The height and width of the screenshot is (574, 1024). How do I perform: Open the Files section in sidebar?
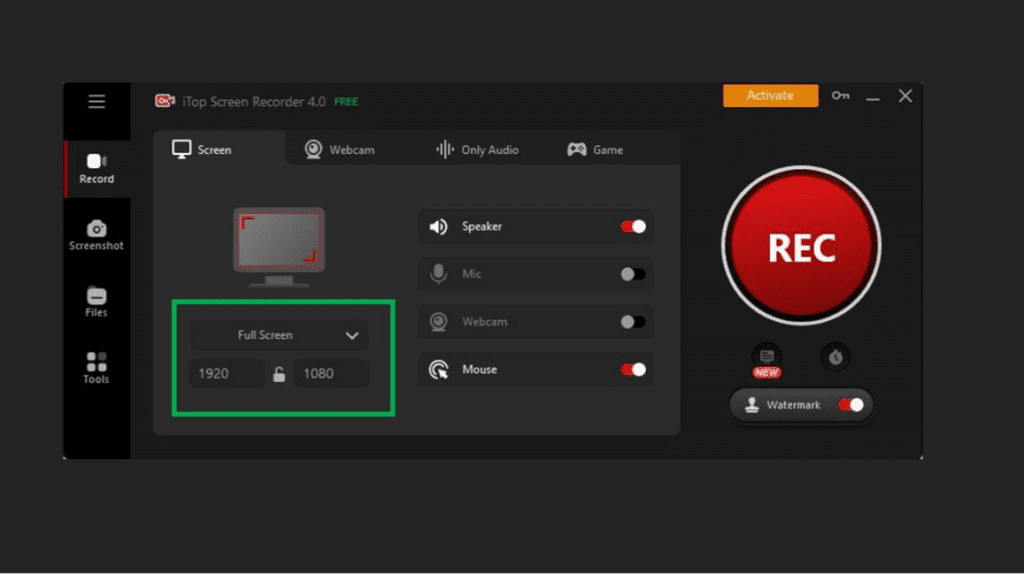click(97, 302)
